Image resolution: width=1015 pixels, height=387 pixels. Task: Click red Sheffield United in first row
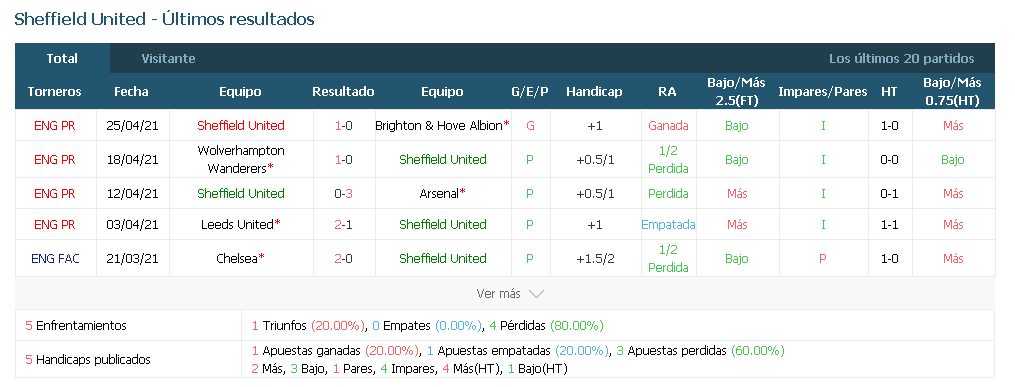(x=241, y=126)
